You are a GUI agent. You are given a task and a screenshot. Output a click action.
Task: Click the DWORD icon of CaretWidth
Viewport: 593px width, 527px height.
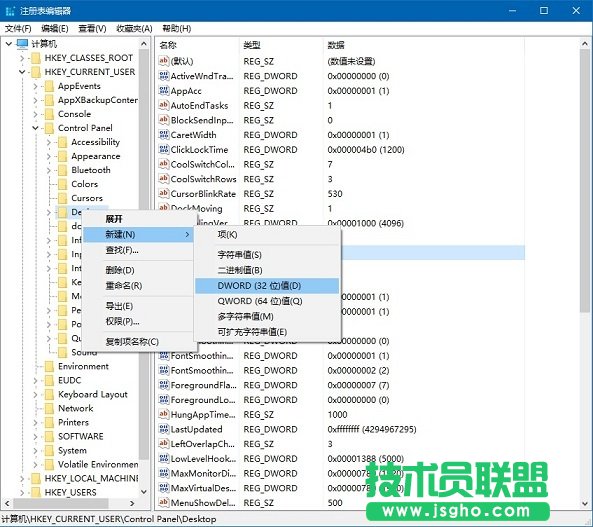[x=163, y=134]
